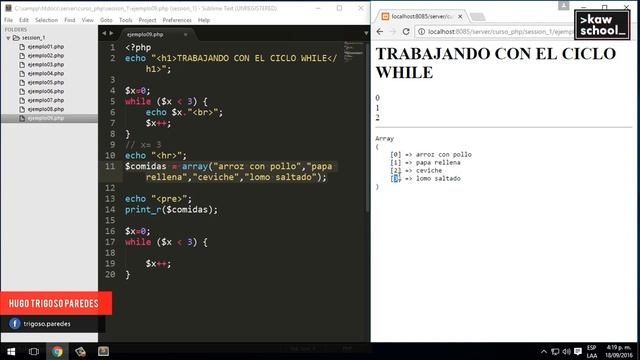The height and width of the screenshot is (360, 640).
Task: Click the folder icon of session_1
Action: [16, 38]
